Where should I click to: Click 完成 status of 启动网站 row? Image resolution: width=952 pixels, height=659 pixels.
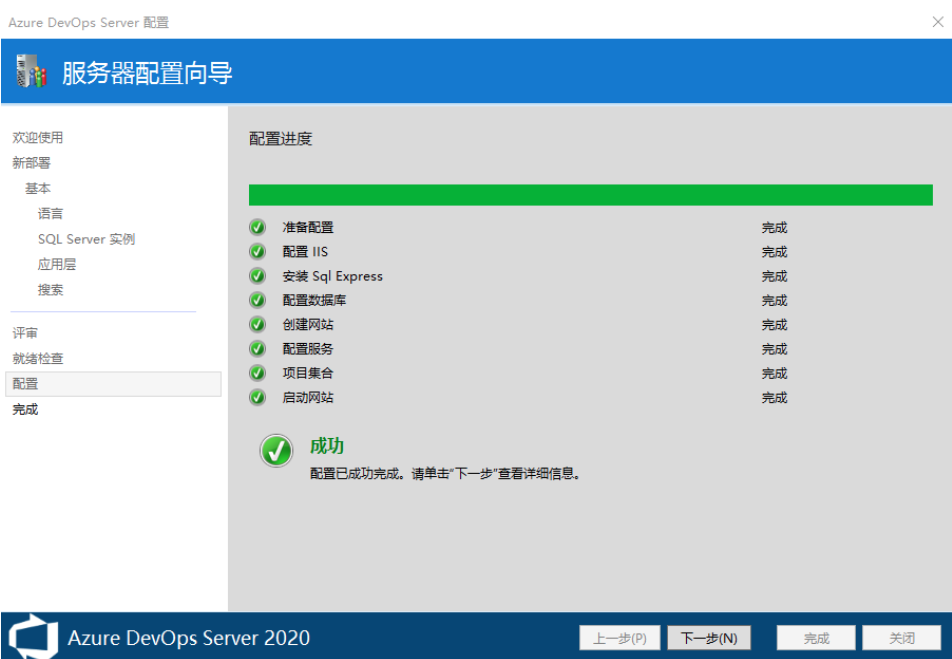tap(774, 398)
